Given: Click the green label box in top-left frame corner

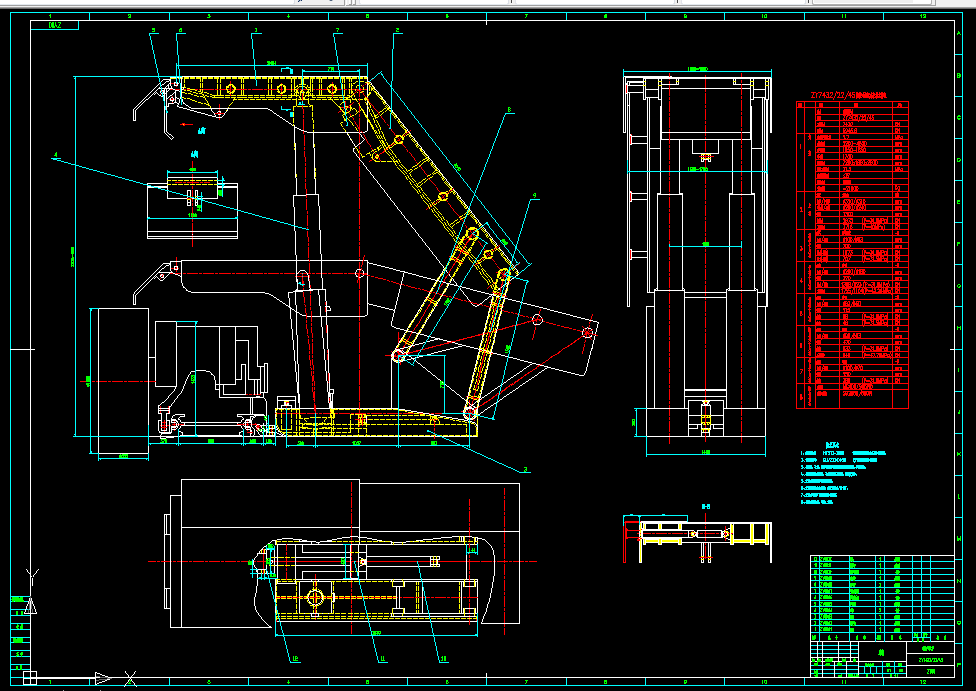Looking at the screenshot, I should 55,26.
